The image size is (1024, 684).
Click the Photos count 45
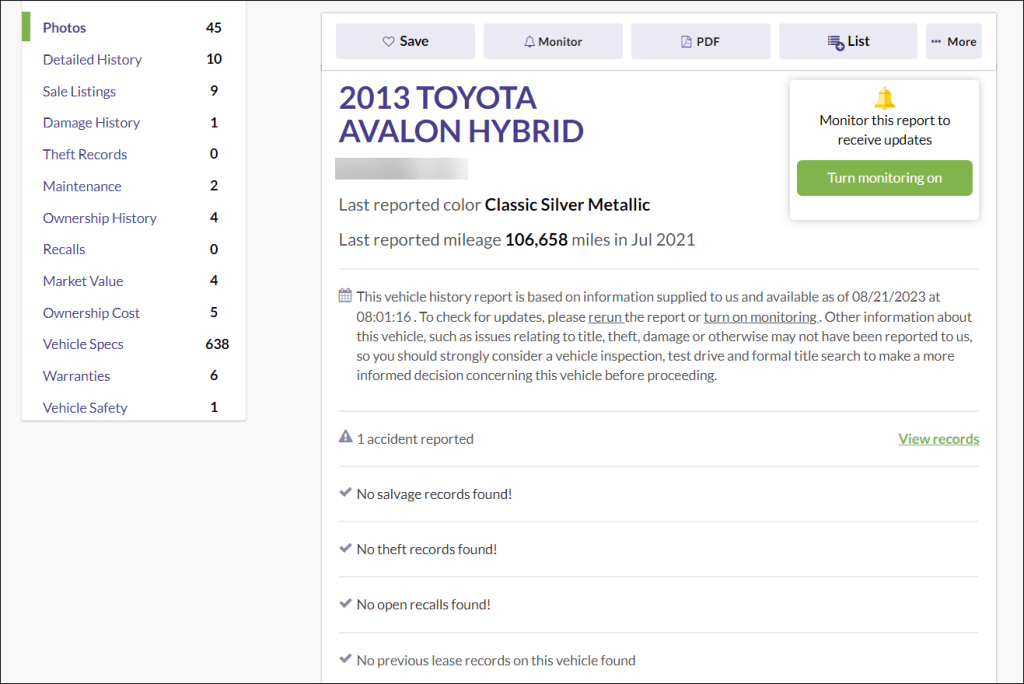(x=214, y=27)
